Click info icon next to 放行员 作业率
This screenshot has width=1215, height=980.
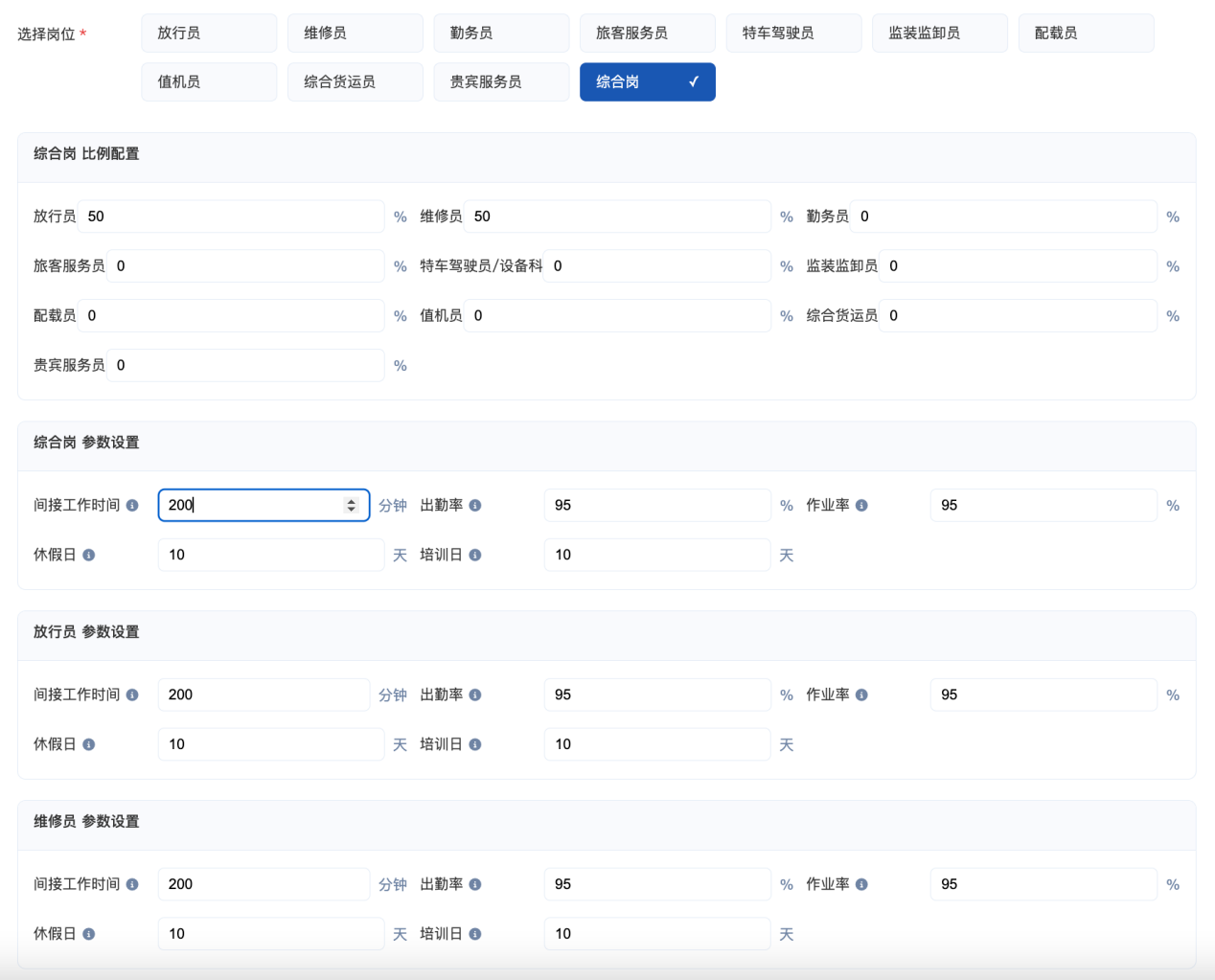[861, 695]
